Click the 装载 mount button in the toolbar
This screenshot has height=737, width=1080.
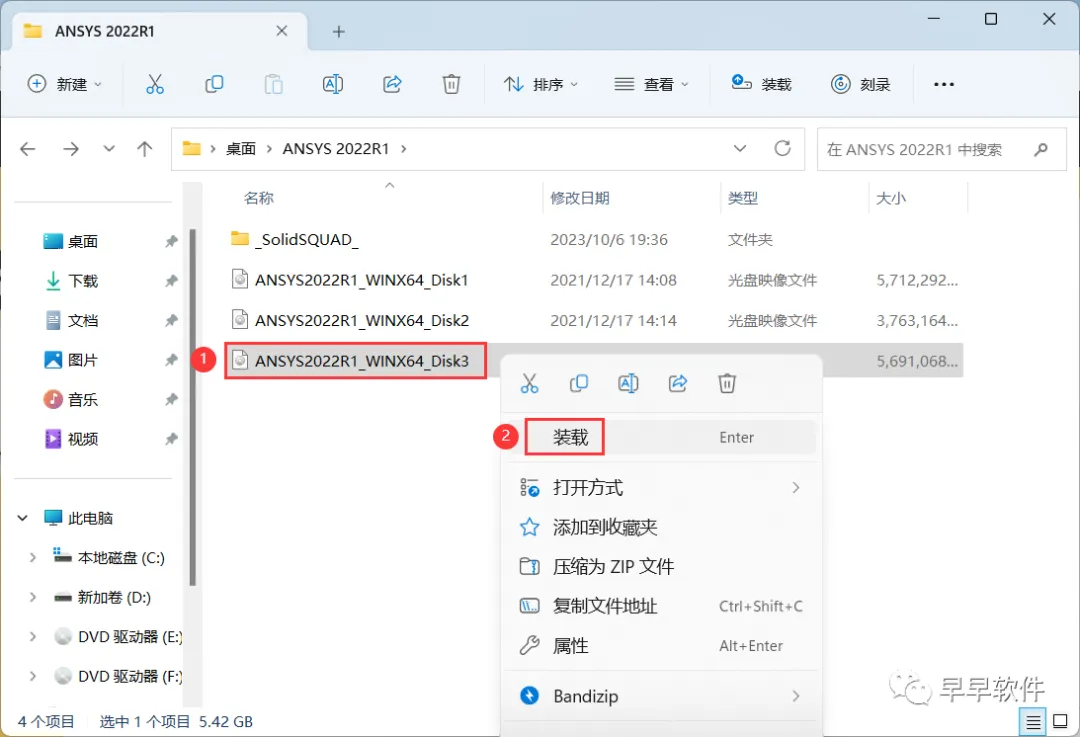tap(761, 84)
